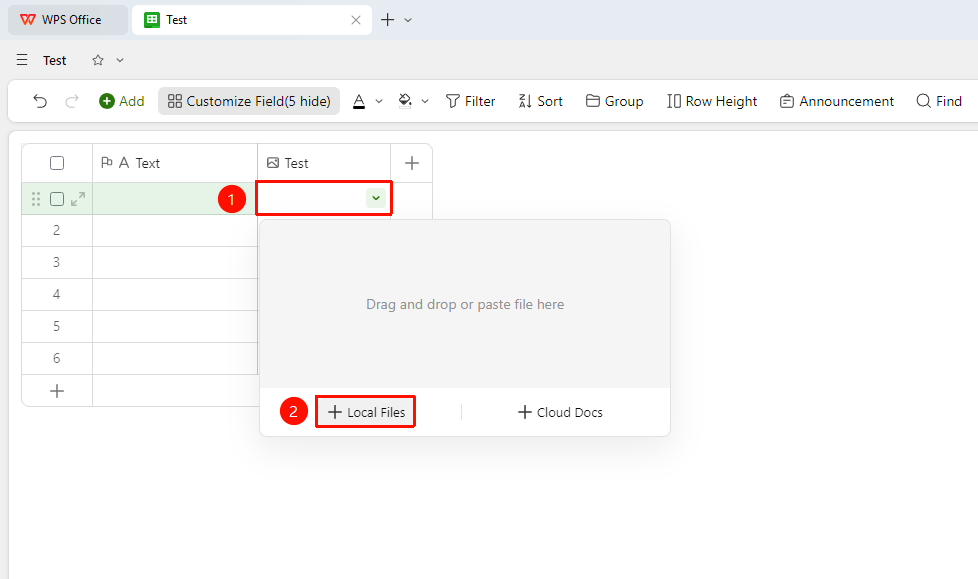This screenshot has width=978, height=579.
Task: Click the Undo arrow icon
Action: pos(40,101)
